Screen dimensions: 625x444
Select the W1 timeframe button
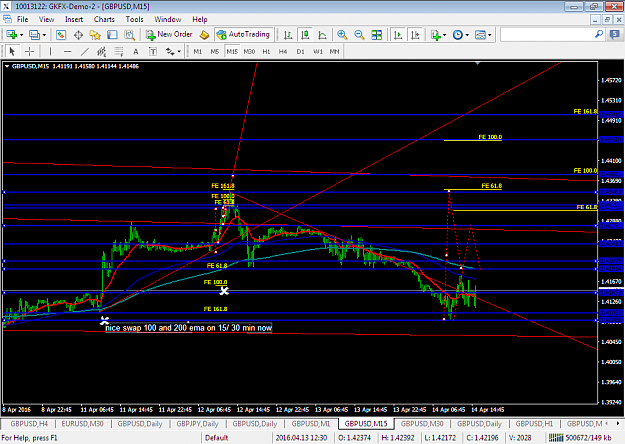[318, 51]
